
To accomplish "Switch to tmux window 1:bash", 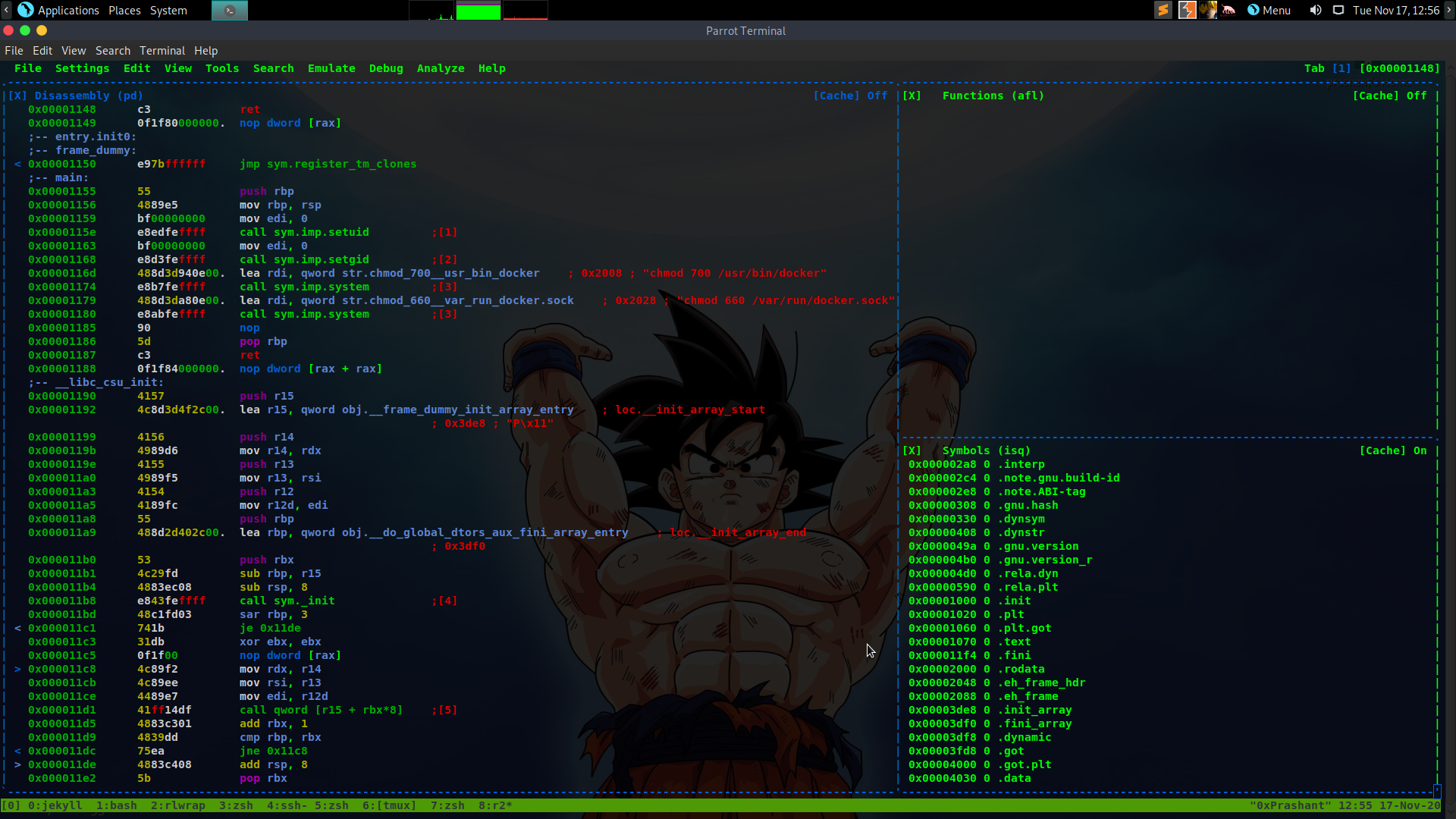I will coord(116,805).
